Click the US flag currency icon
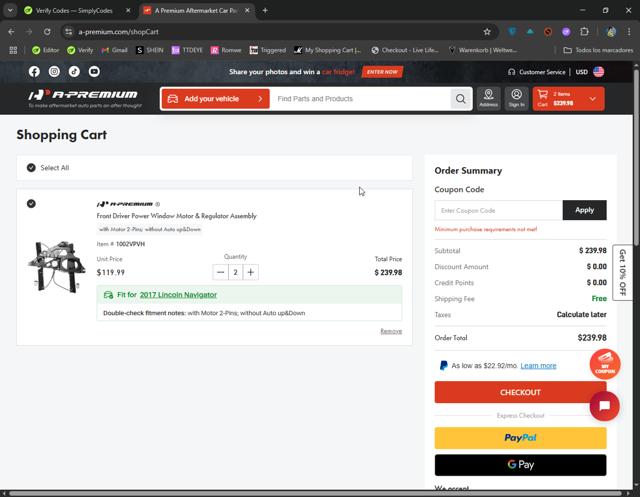This screenshot has width=640, height=497. [599, 72]
